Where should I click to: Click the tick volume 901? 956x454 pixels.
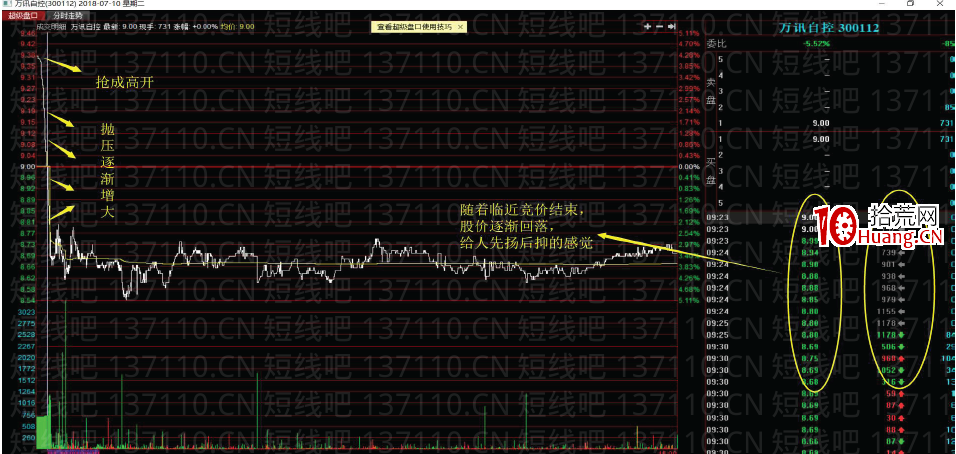(x=888, y=264)
